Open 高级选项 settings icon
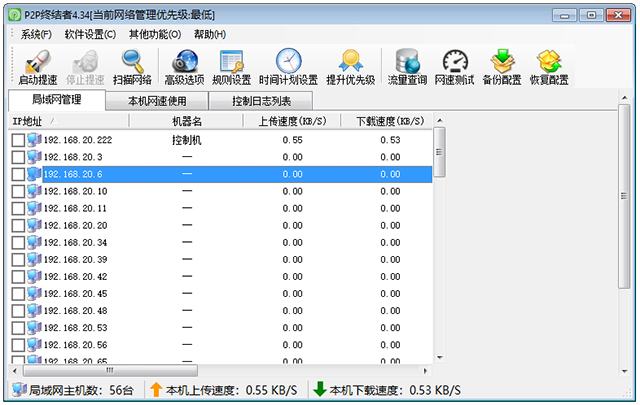The image size is (640, 405). pos(184,61)
